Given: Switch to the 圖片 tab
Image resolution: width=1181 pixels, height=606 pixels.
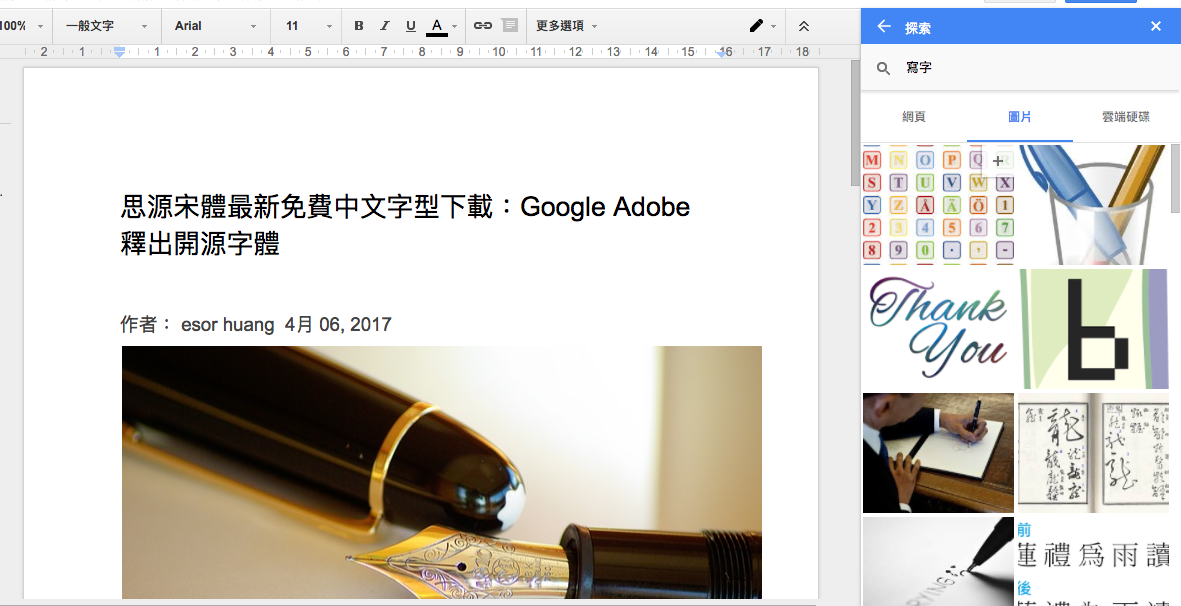Looking at the screenshot, I should point(1019,117).
